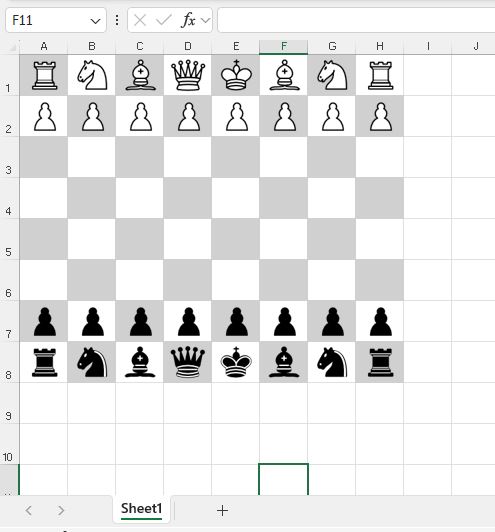Click the Cancel X formula button
This screenshot has height=532, width=495.
[x=140, y=20]
